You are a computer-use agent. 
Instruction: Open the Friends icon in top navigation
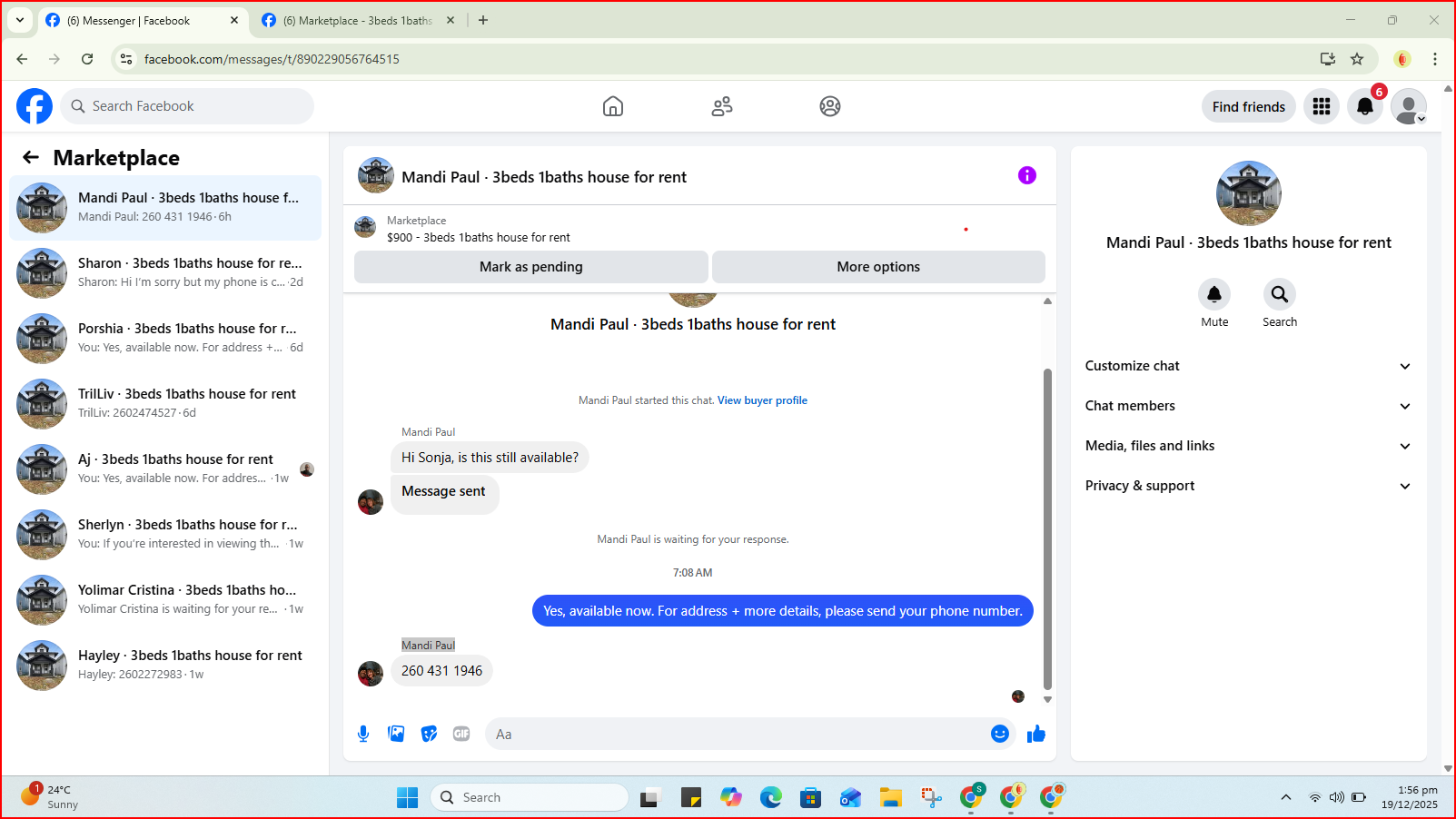pos(722,106)
